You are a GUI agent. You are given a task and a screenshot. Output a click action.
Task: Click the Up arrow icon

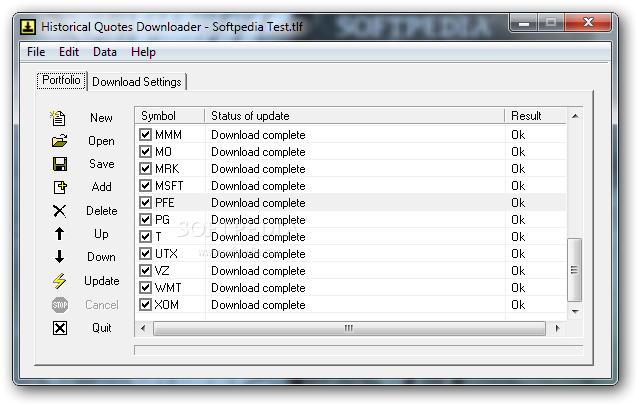tap(59, 234)
